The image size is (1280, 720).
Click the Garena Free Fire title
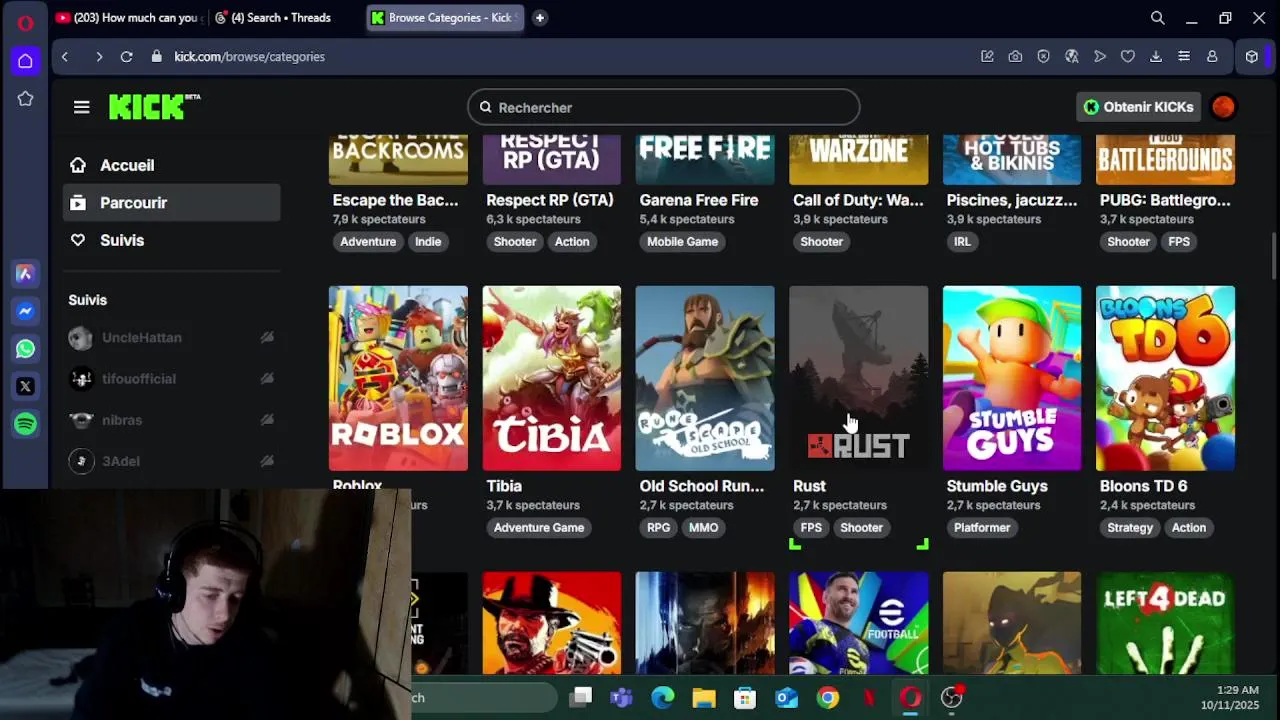point(699,200)
